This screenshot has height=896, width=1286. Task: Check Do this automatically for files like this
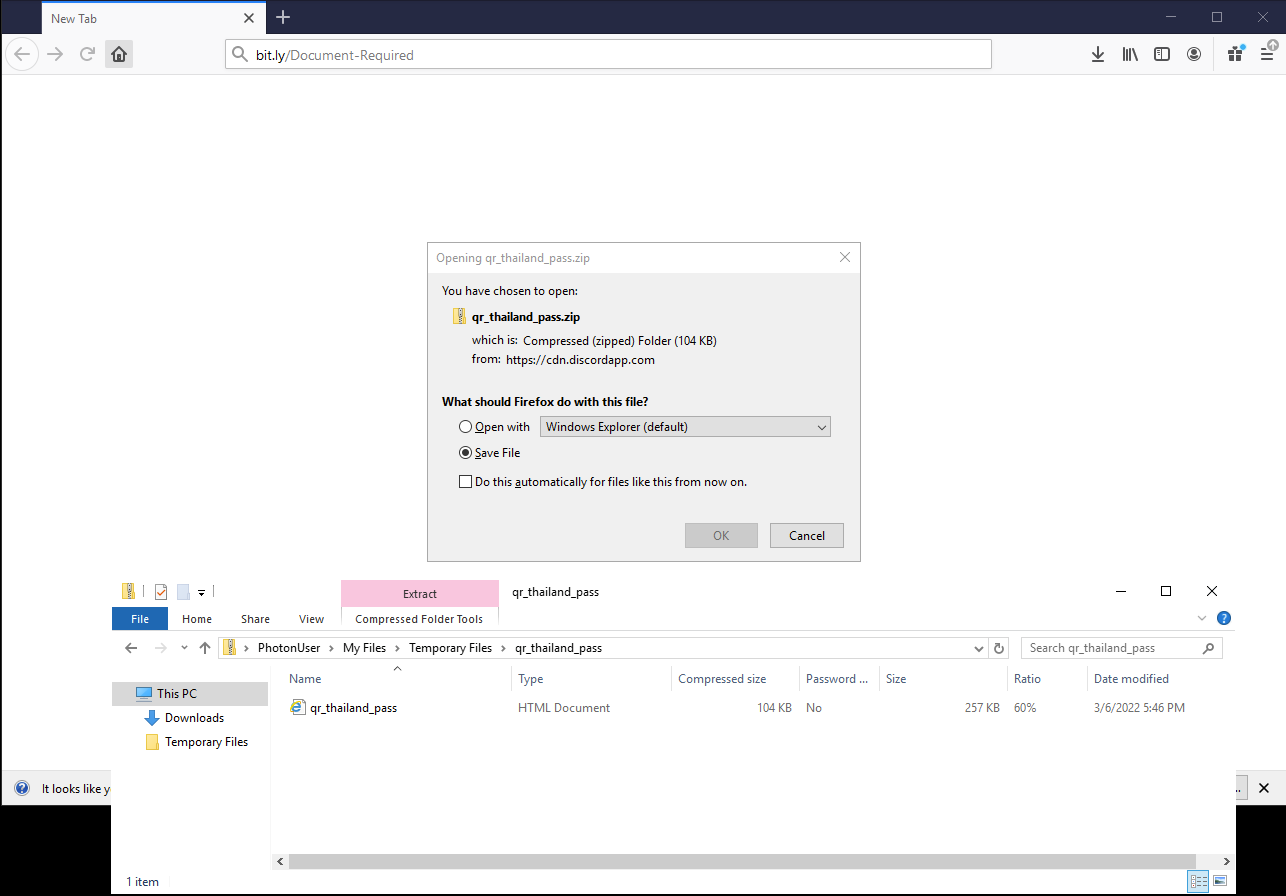tap(465, 481)
